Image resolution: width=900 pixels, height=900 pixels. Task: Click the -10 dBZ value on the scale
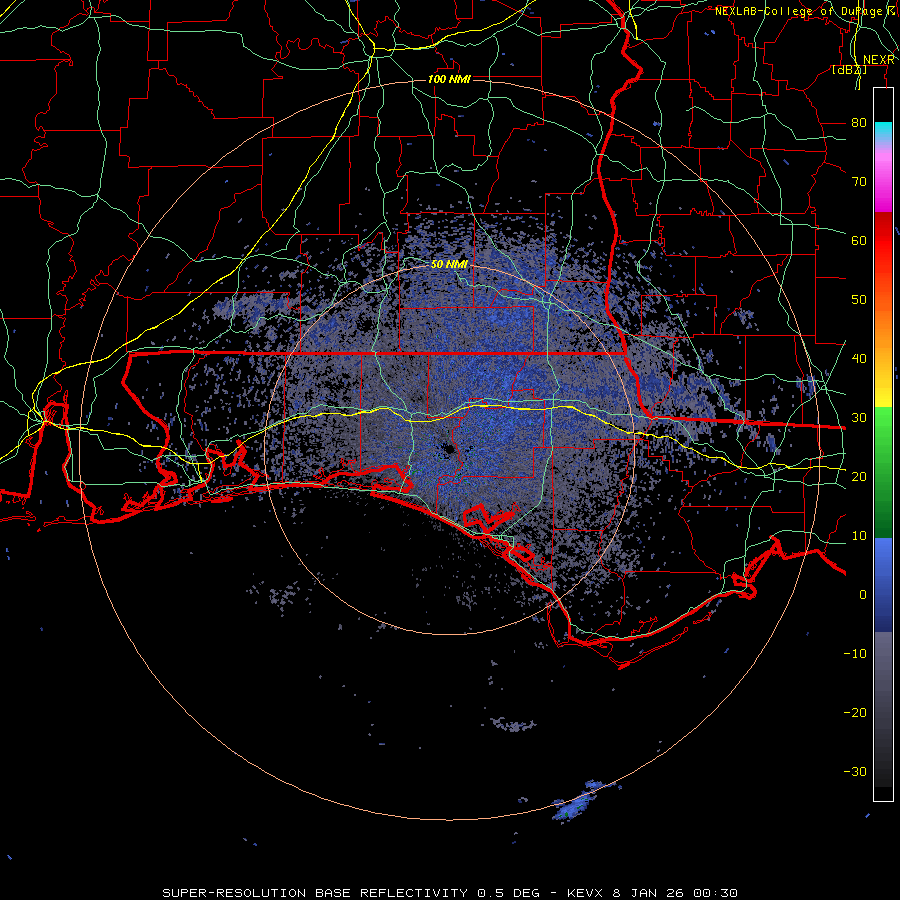pyautogui.click(x=855, y=654)
